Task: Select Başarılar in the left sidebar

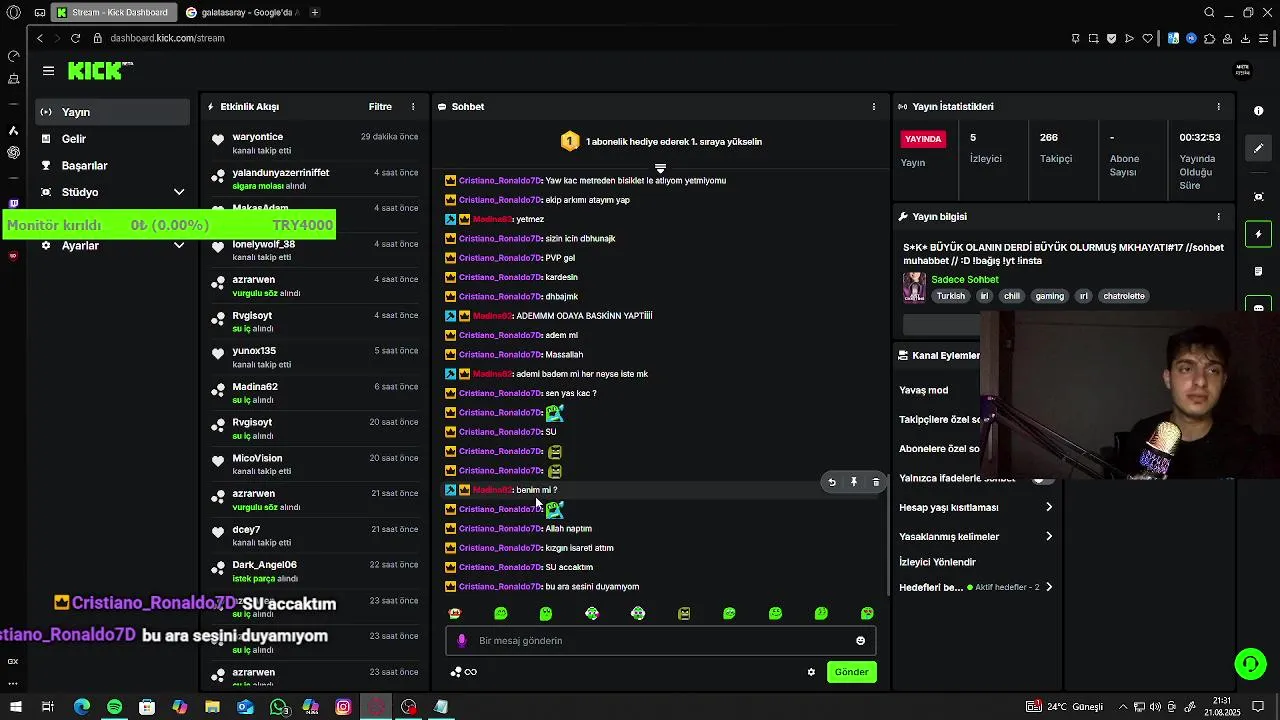Action: tap(112, 165)
